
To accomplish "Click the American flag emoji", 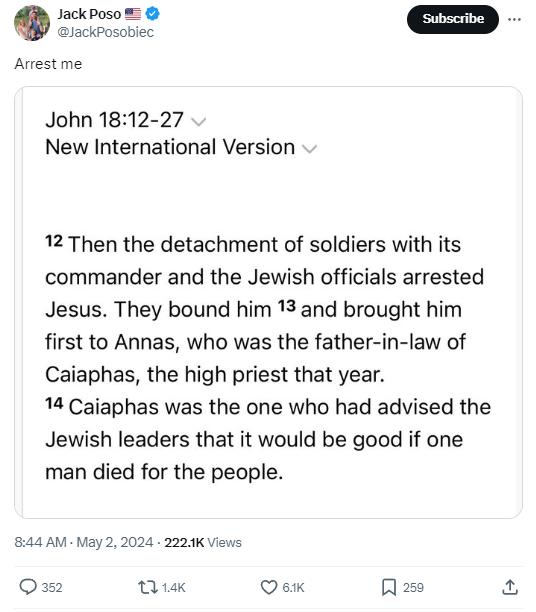I will pos(133,14).
